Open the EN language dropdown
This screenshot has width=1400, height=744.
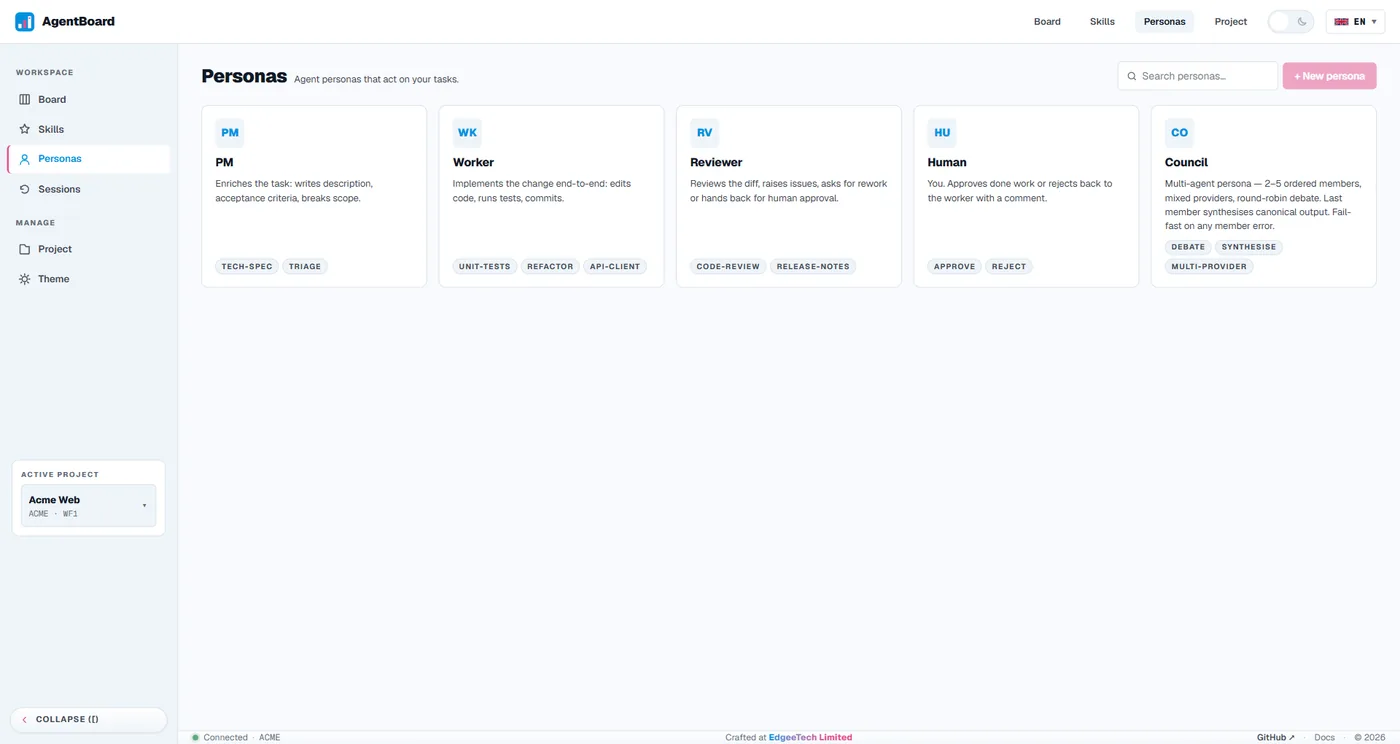[x=1355, y=21]
